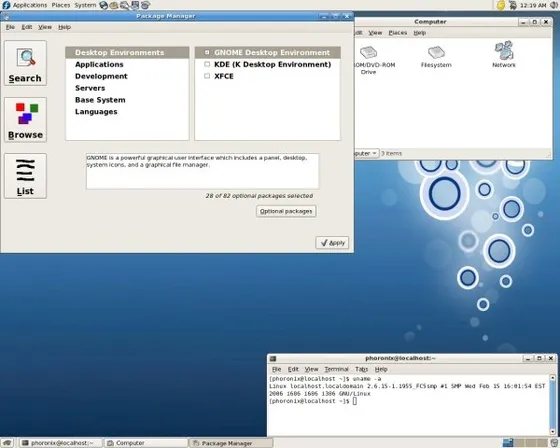Viewport: 560px width, 448px height.
Task: Click the terminal scrollbar up arrow
Action: (553, 378)
